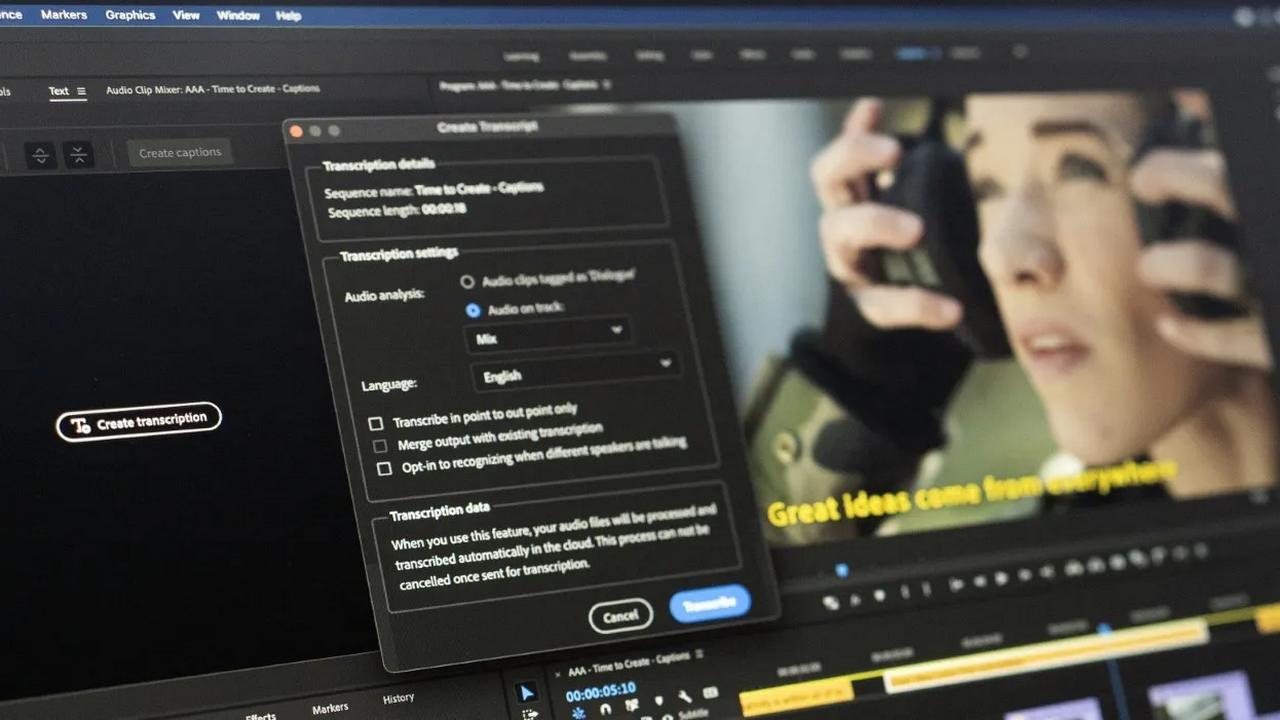Screen dimensions: 1280x720
Task: Open the English language dropdown
Action: [x=575, y=371]
